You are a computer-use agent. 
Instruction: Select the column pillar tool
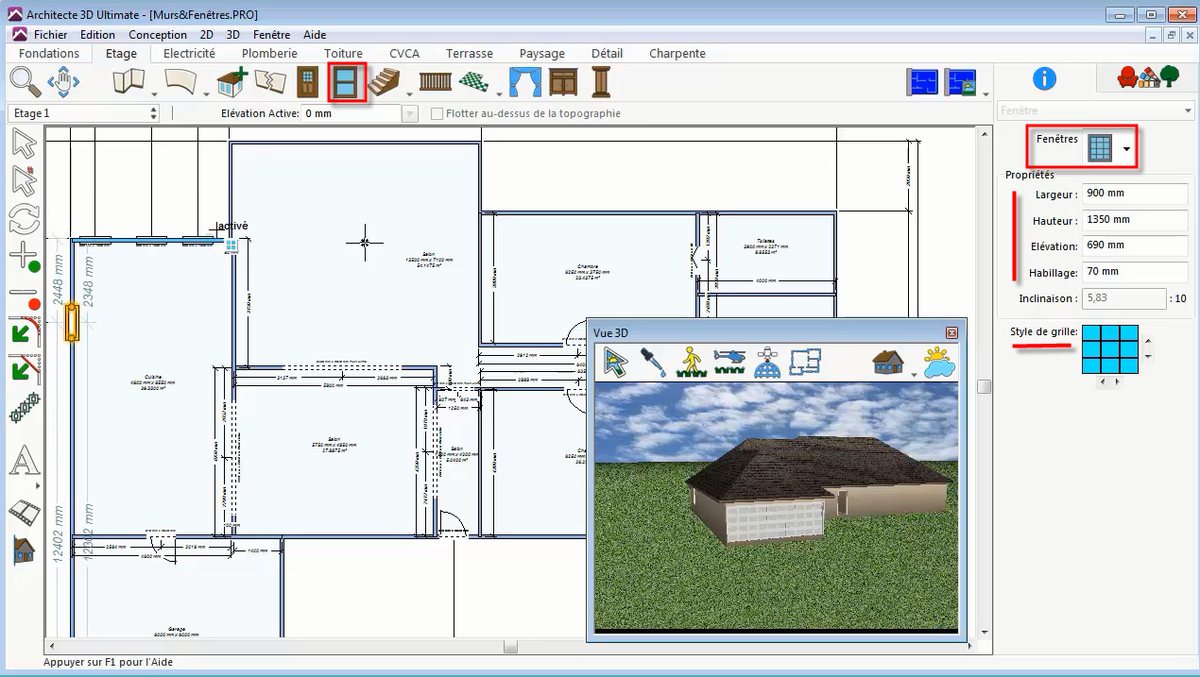click(x=601, y=82)
